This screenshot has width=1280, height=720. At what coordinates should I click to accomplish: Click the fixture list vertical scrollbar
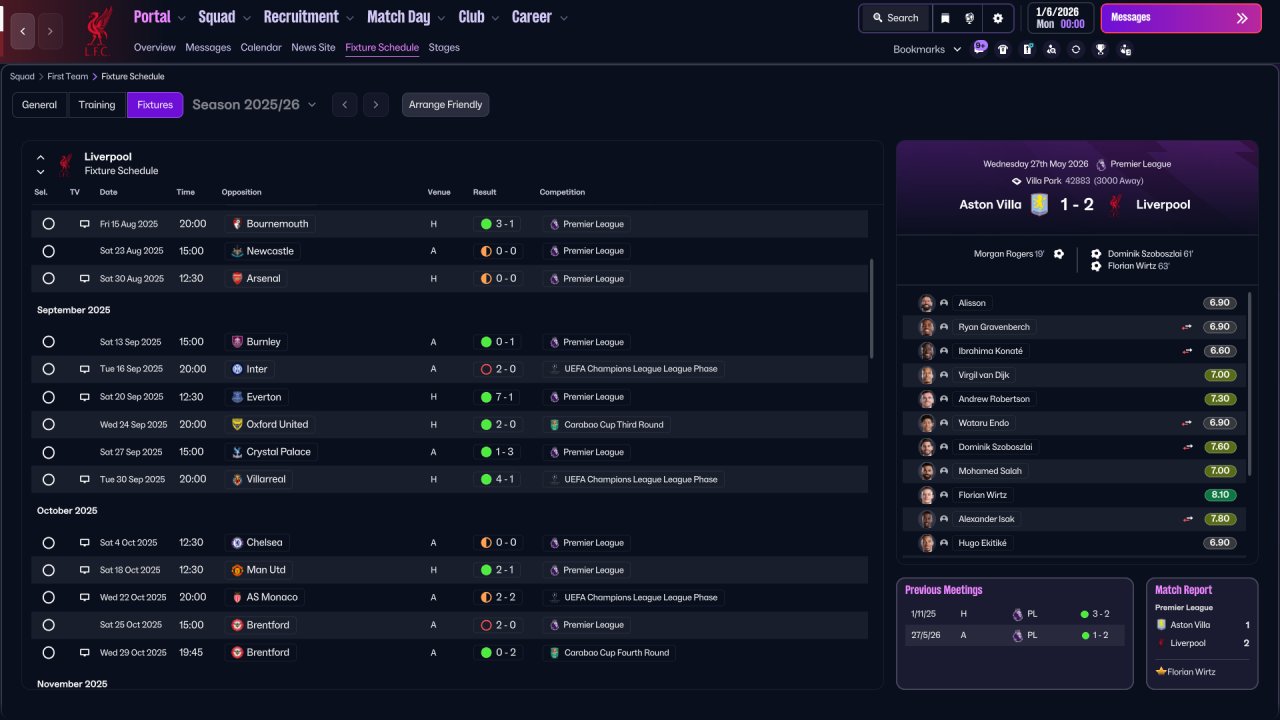point(871,308)
